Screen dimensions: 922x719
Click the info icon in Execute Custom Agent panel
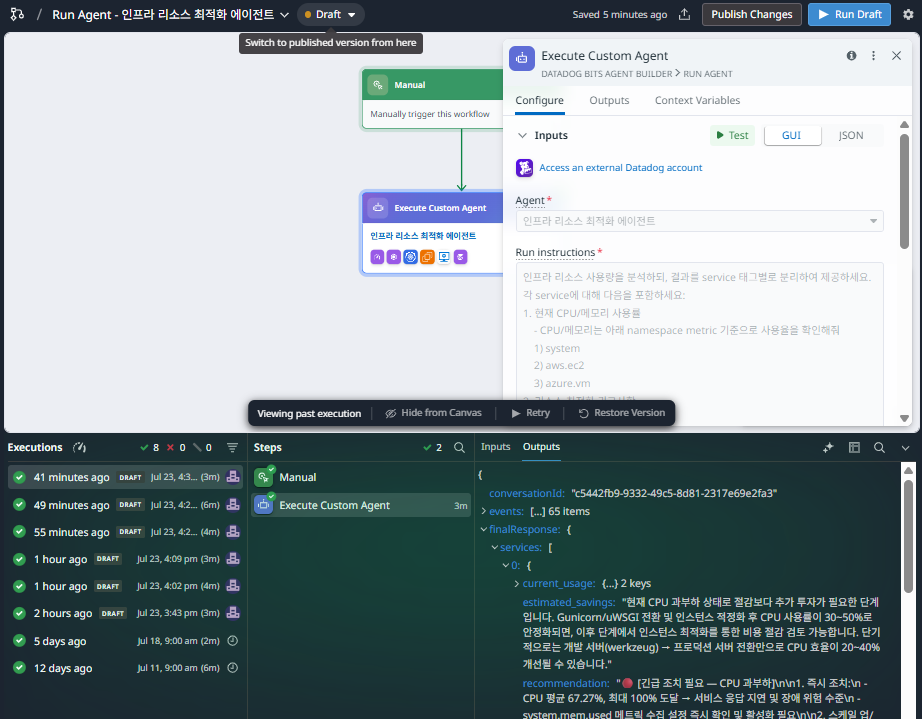(x=851, y=55)
